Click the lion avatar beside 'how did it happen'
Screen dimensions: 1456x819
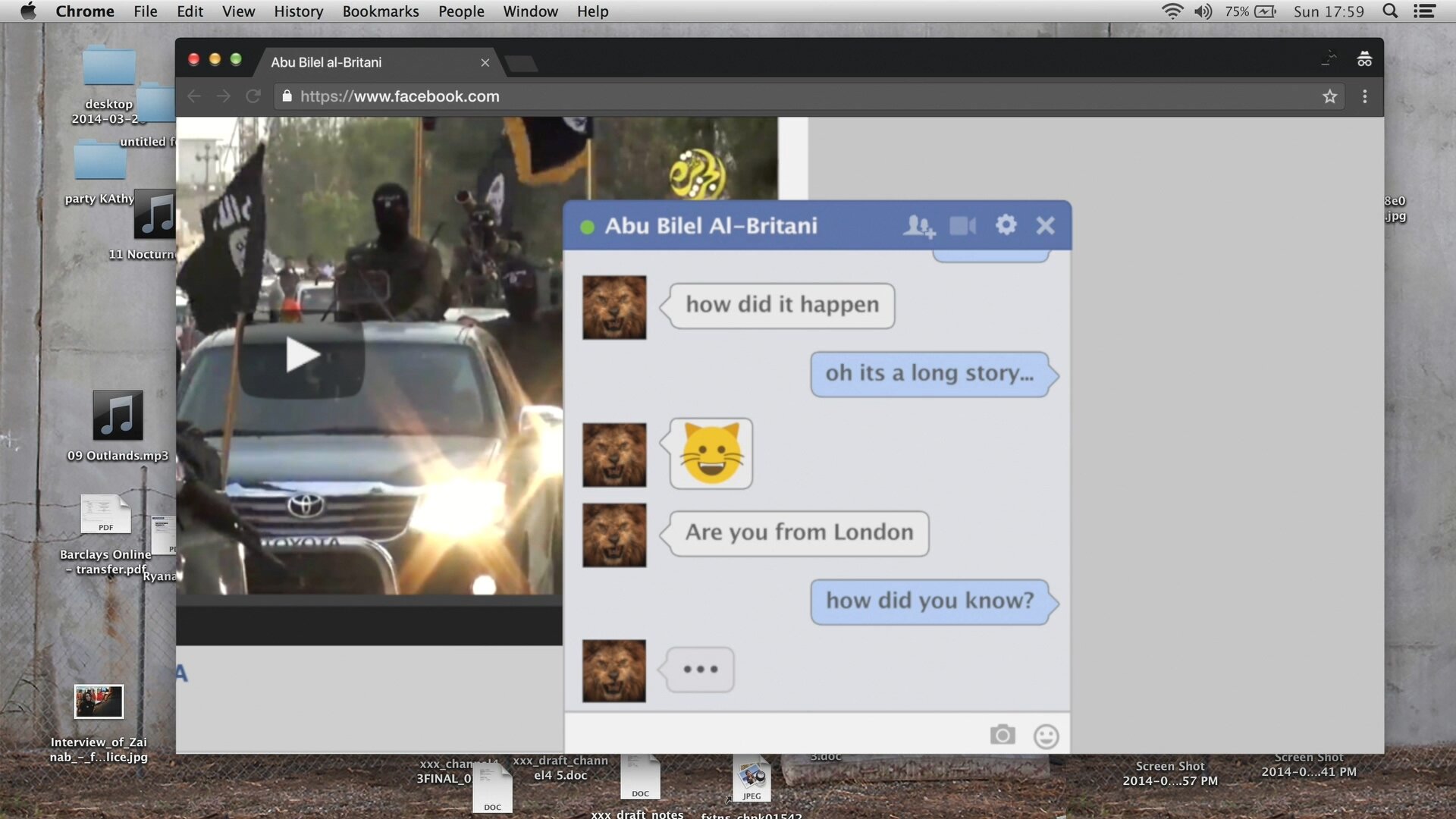614,307
